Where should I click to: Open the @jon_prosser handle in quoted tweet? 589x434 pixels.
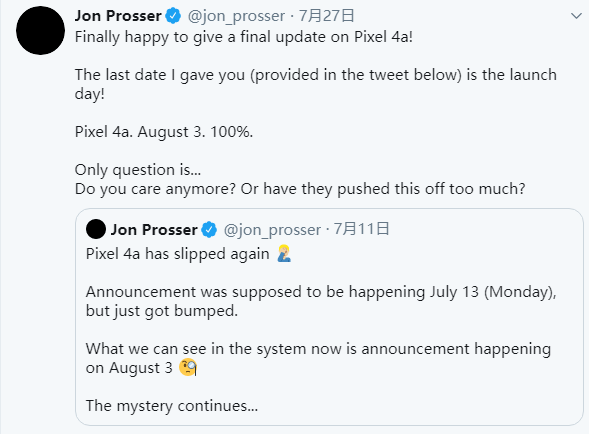click(x=272, y=230)
